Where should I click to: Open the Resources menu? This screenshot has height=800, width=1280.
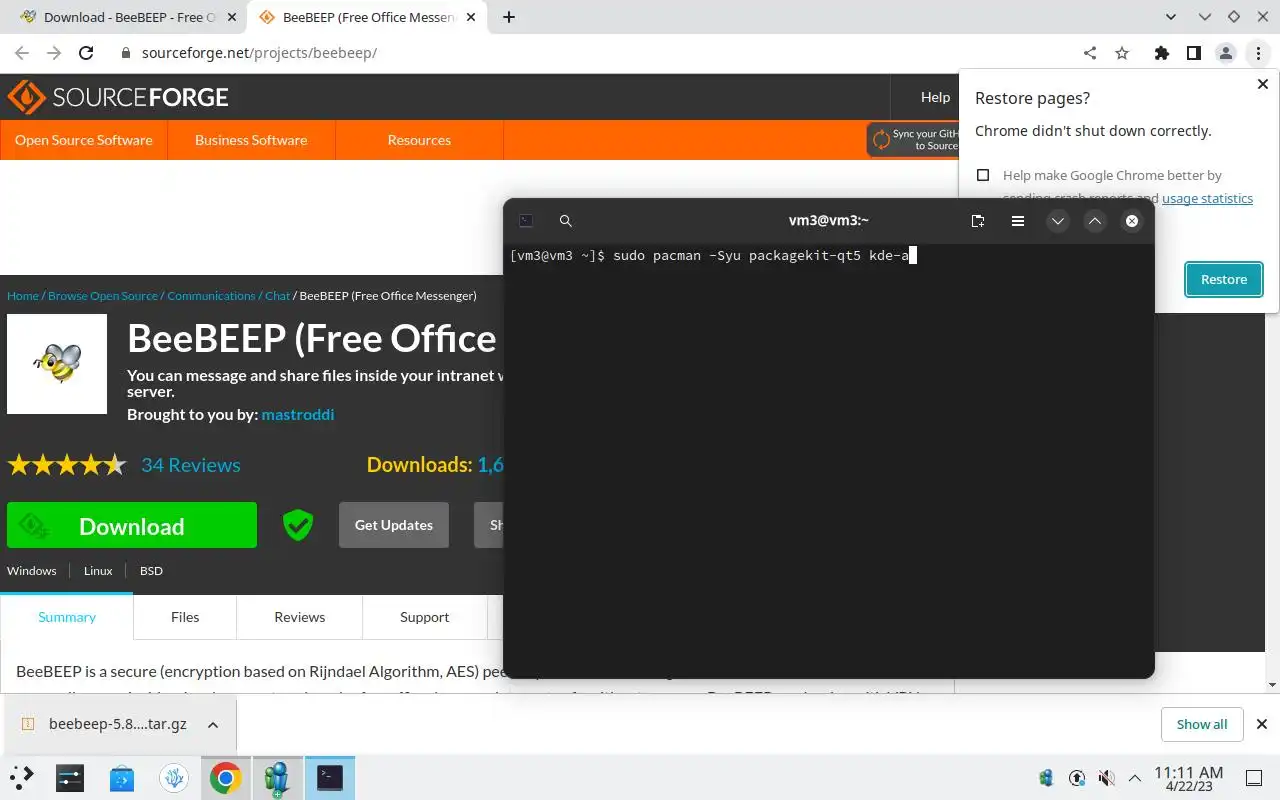(419, 140)
